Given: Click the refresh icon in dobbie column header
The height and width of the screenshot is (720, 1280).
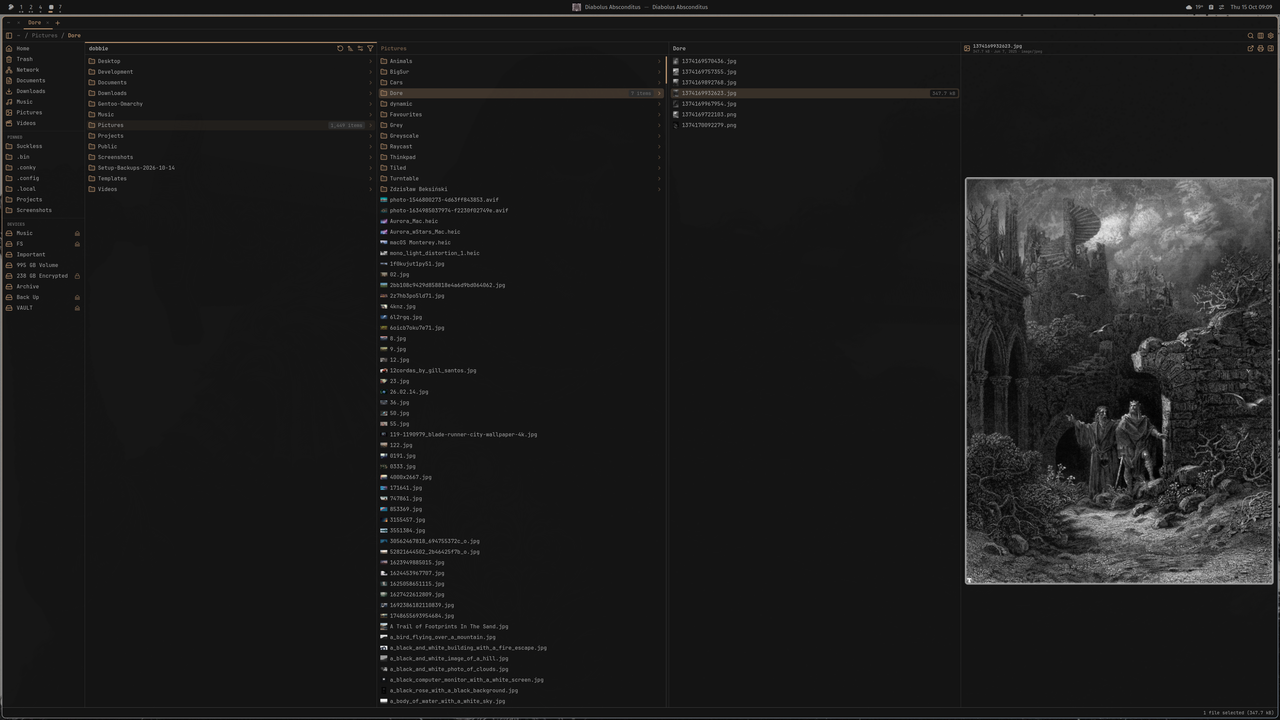Looking at the screenshot, I should pos(340,48).
